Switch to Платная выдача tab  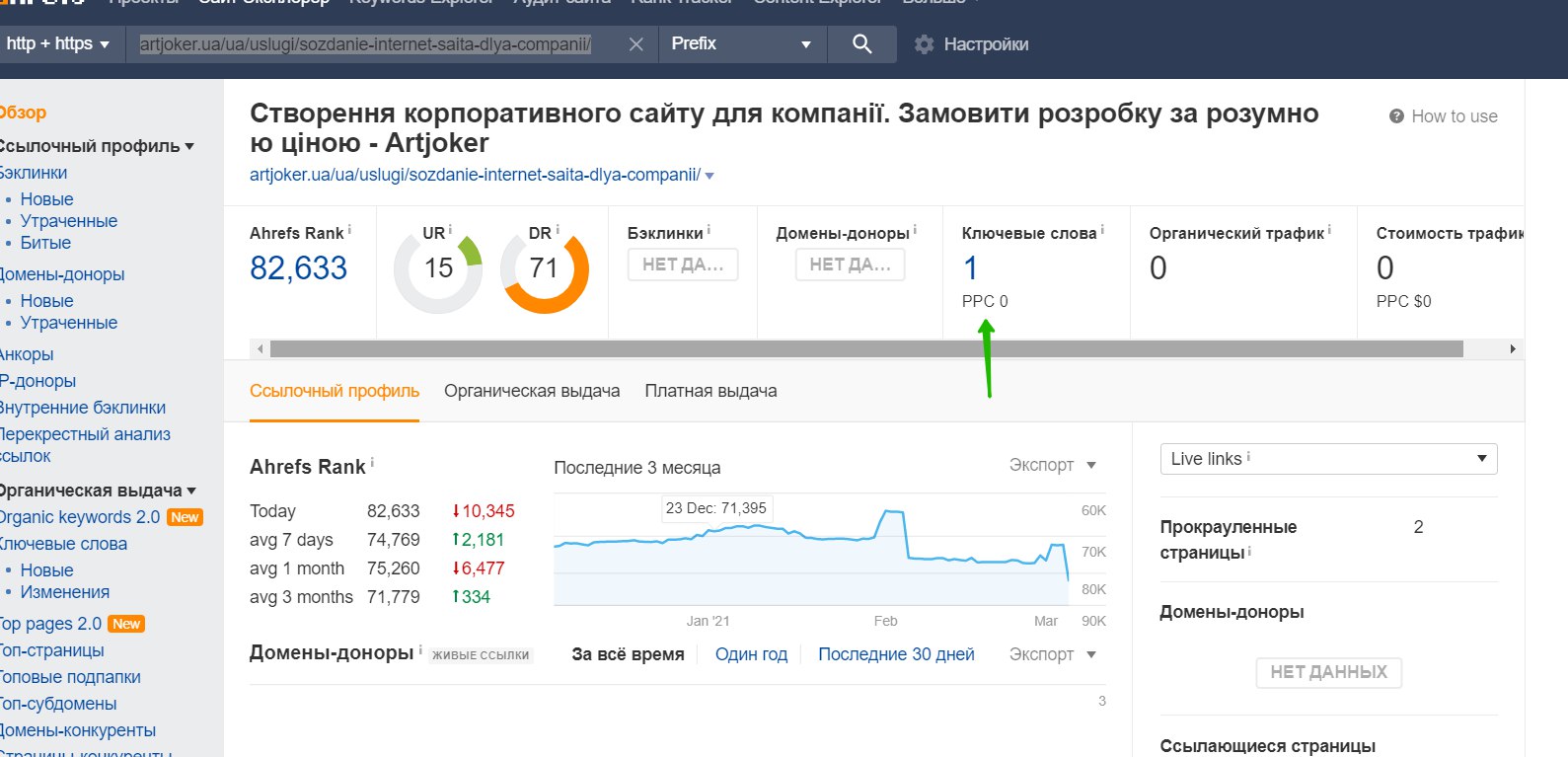click(x=710, y=391)
